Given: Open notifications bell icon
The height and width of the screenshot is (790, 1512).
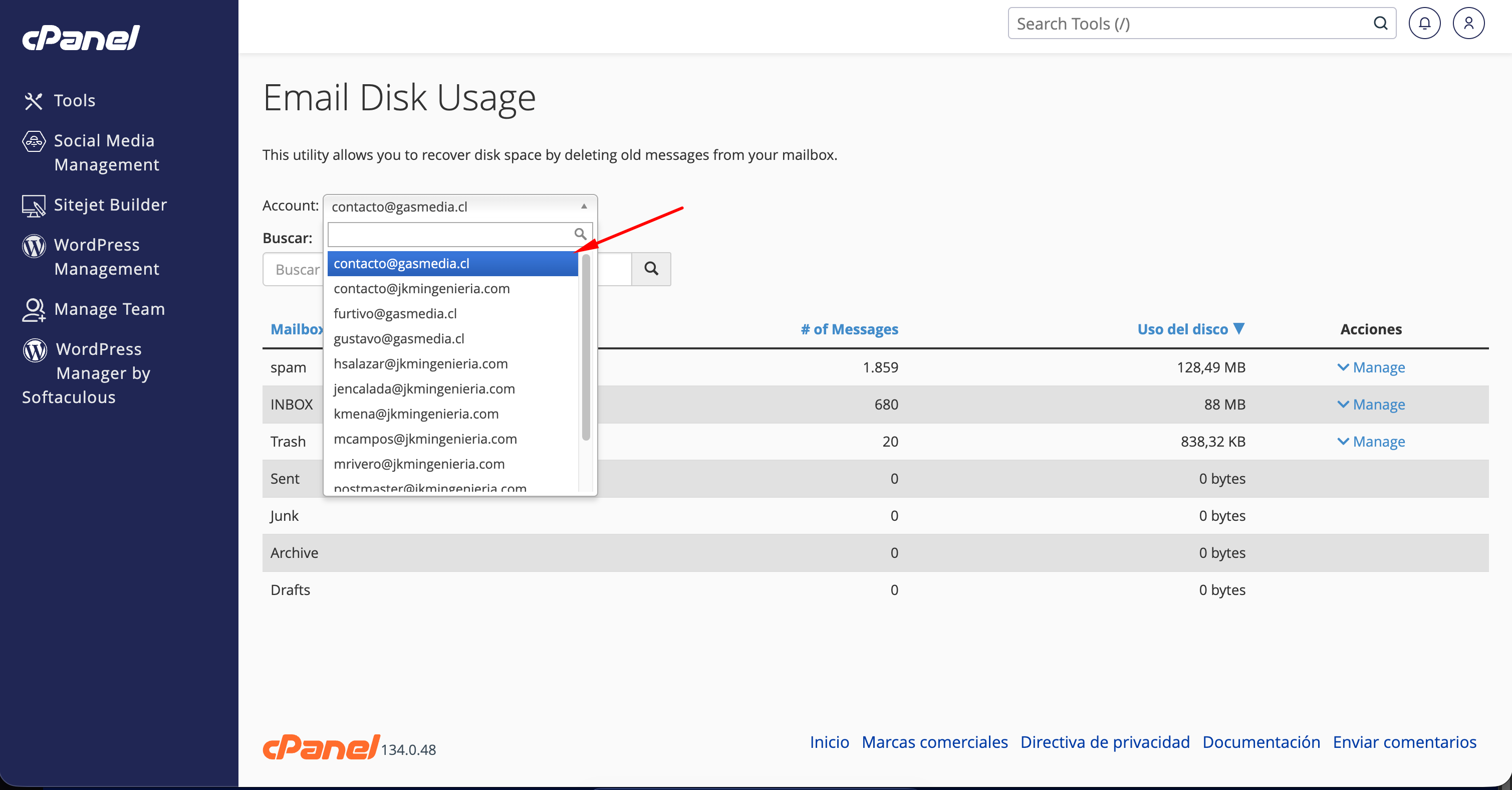Looking at the screenshot, I should point(1424,24).
